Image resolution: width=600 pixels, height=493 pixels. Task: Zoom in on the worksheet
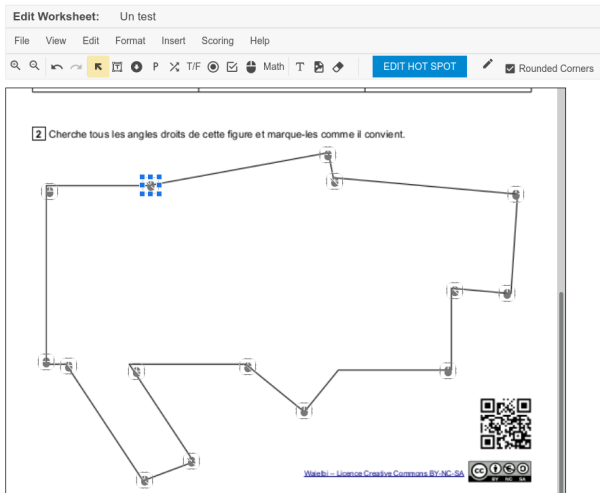[15, 66]
